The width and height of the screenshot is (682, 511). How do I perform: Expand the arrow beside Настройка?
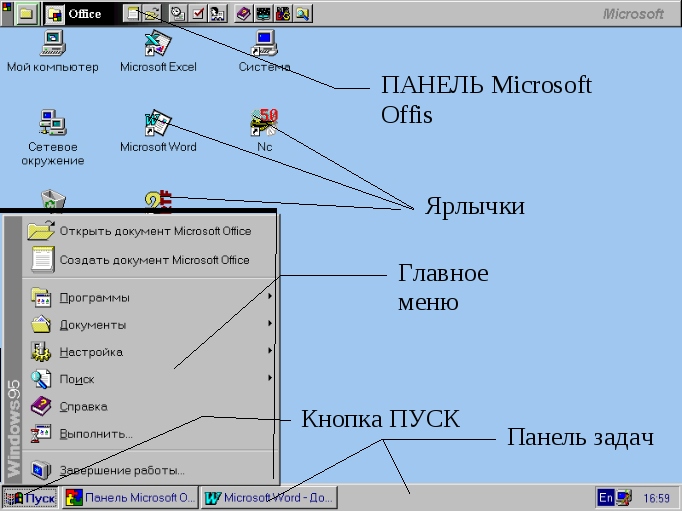click(x=270, y=351)
